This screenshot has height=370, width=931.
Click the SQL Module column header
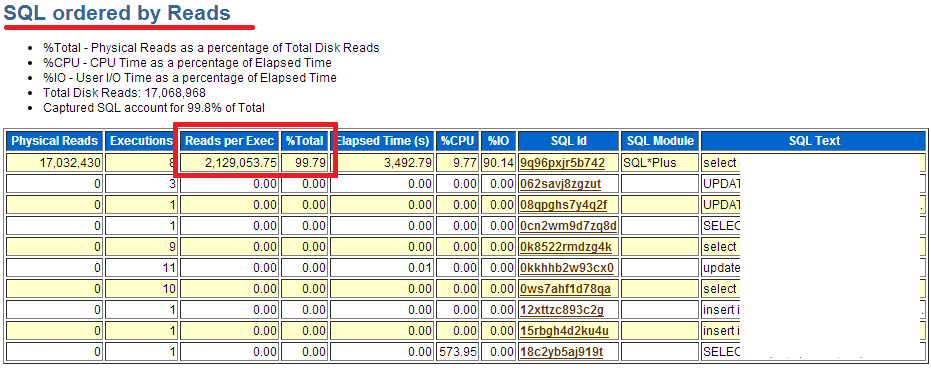(660, 141)
